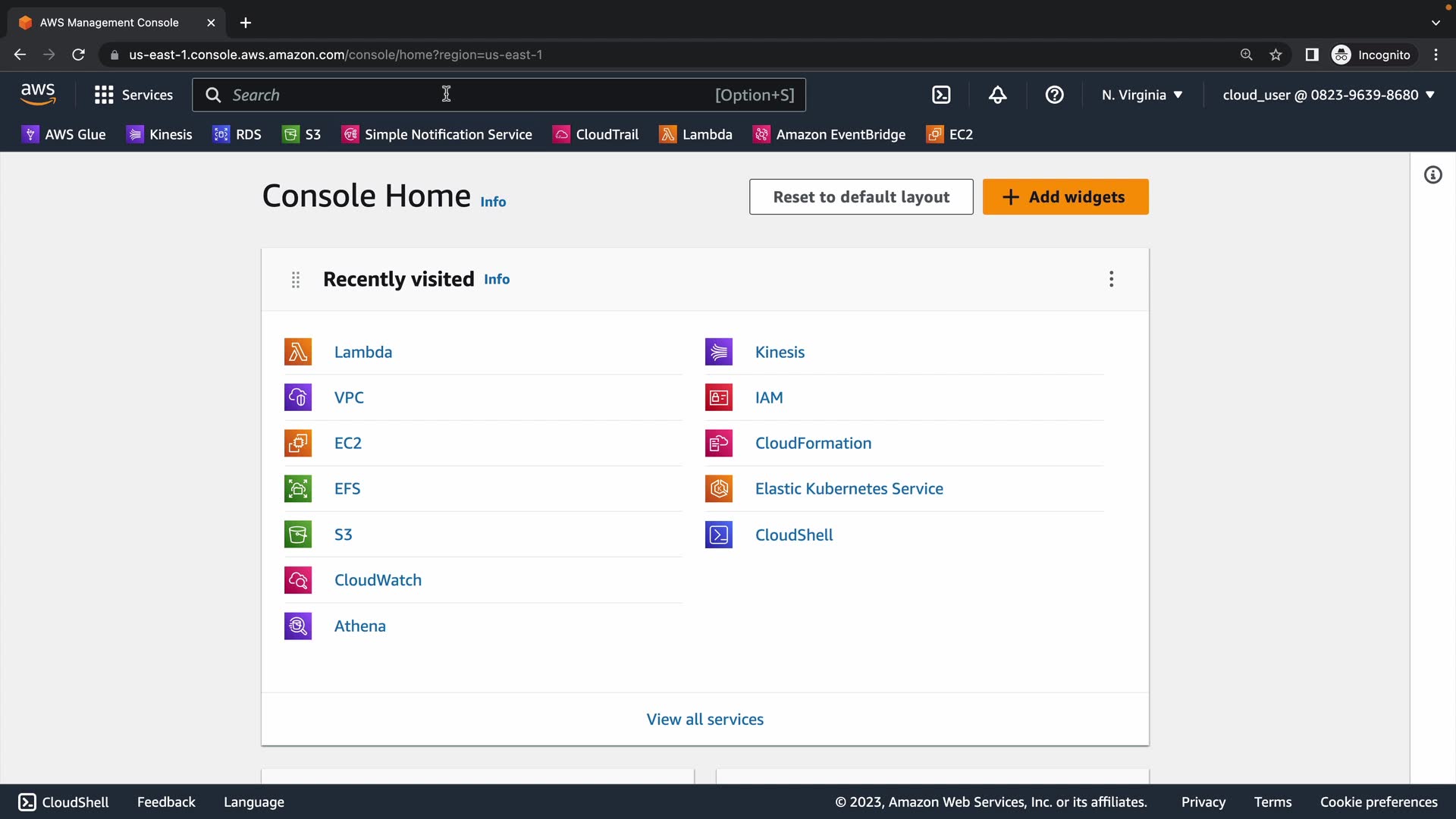Click the Athena service icon
The width and height of the screenshot is (1456, 819).
click(x=298, y=626)
